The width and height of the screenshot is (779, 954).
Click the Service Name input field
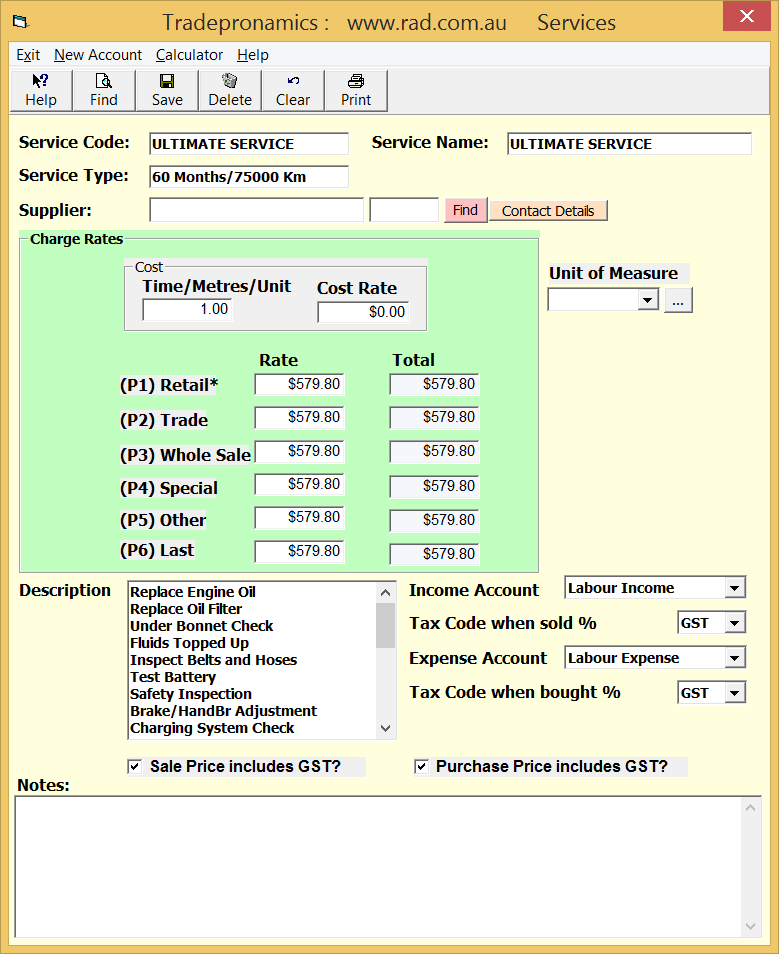(629, 144)
